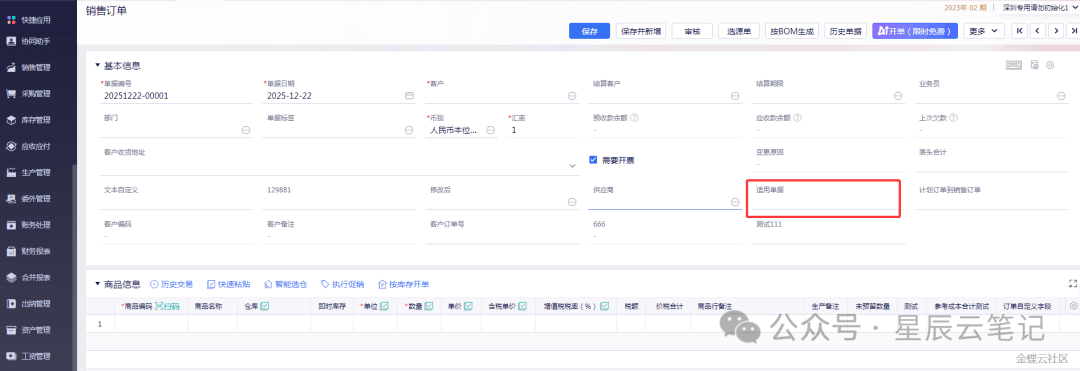Open the keyboard shortcut icon in 基本信息
1080x371 pixels.
click(1013, 65)
